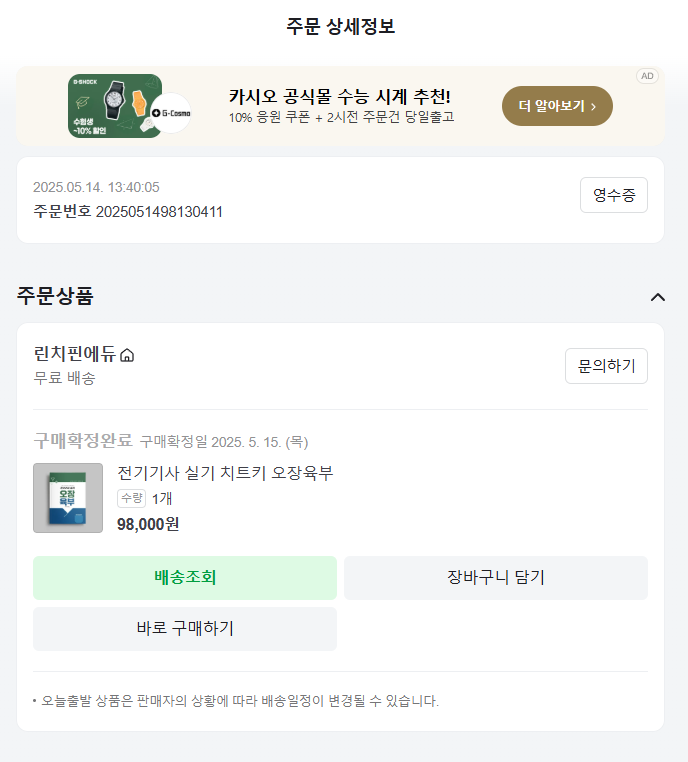Viewport: 688px width, 762px height.
Task: Track shipment with 배송조회 button
Action: pos(185,578)
